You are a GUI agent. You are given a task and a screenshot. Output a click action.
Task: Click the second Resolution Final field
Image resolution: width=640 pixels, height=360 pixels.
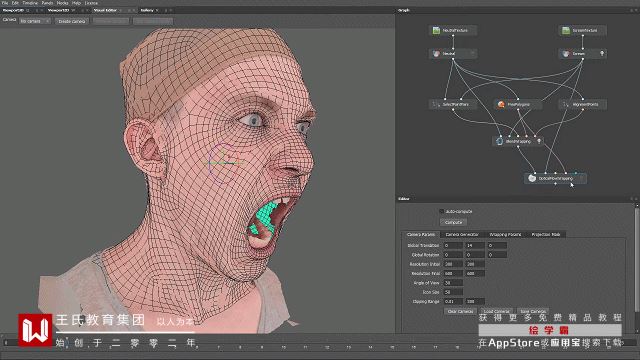(475, 273)
